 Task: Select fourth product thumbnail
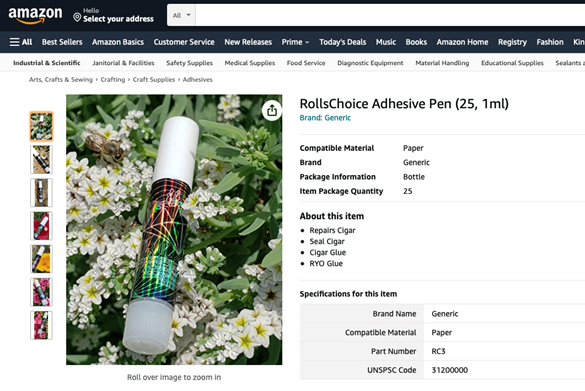coord(41,226)
